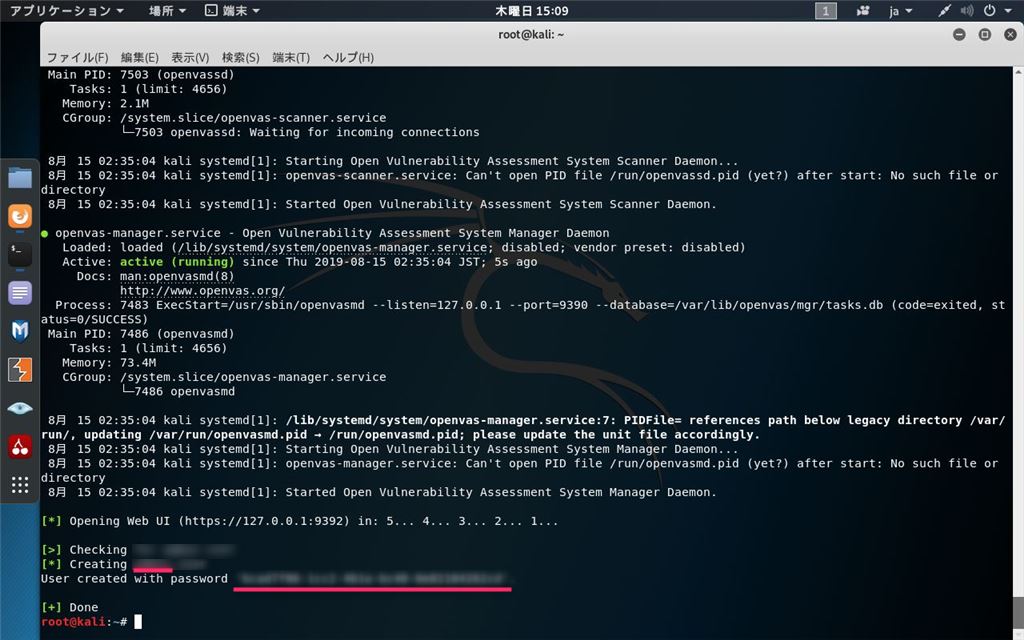Open the 場所 menu
Image resolution: width=1024 pixels, height=640 pixels.
click(167, 10)
